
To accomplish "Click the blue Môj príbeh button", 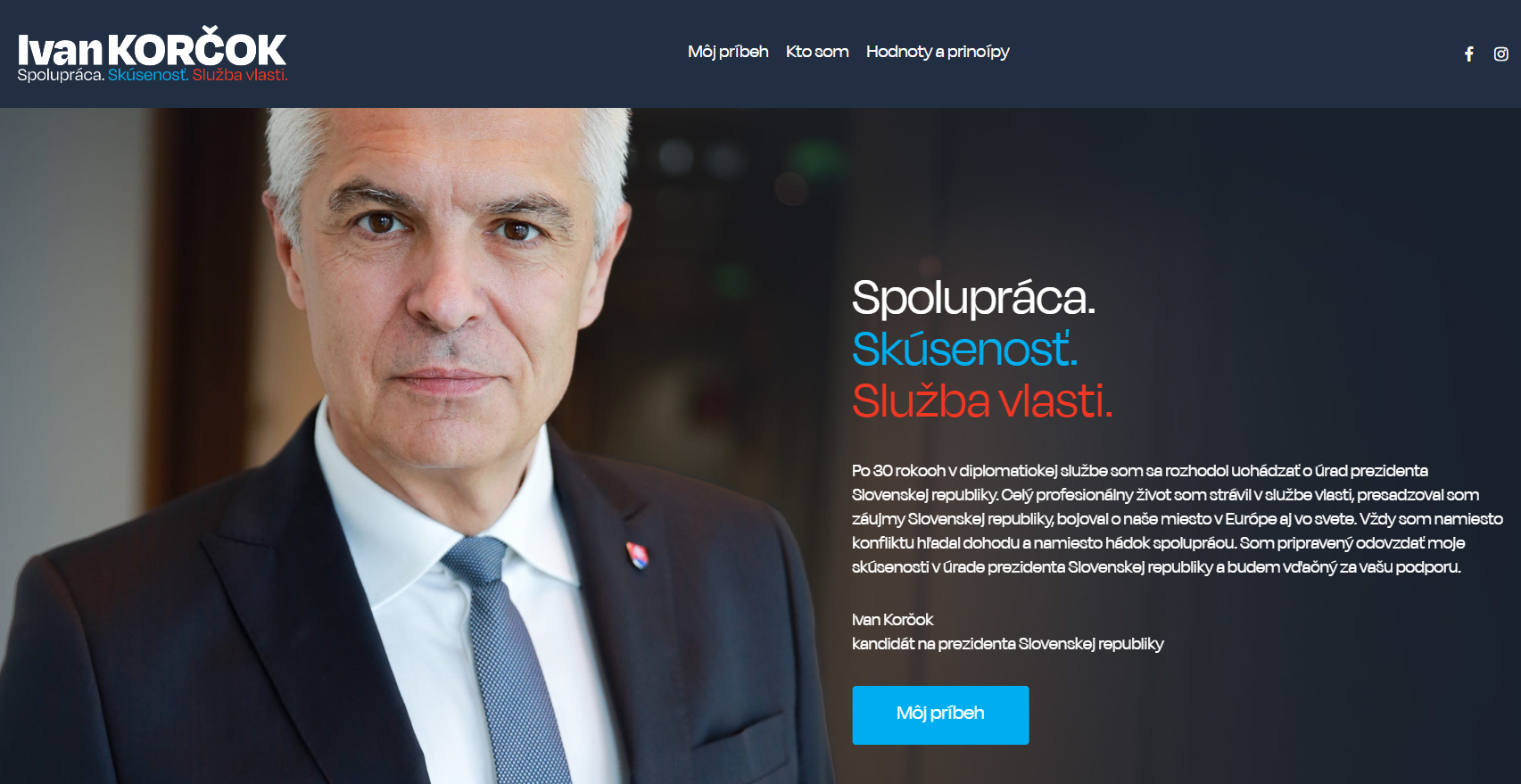I will 940,714.
